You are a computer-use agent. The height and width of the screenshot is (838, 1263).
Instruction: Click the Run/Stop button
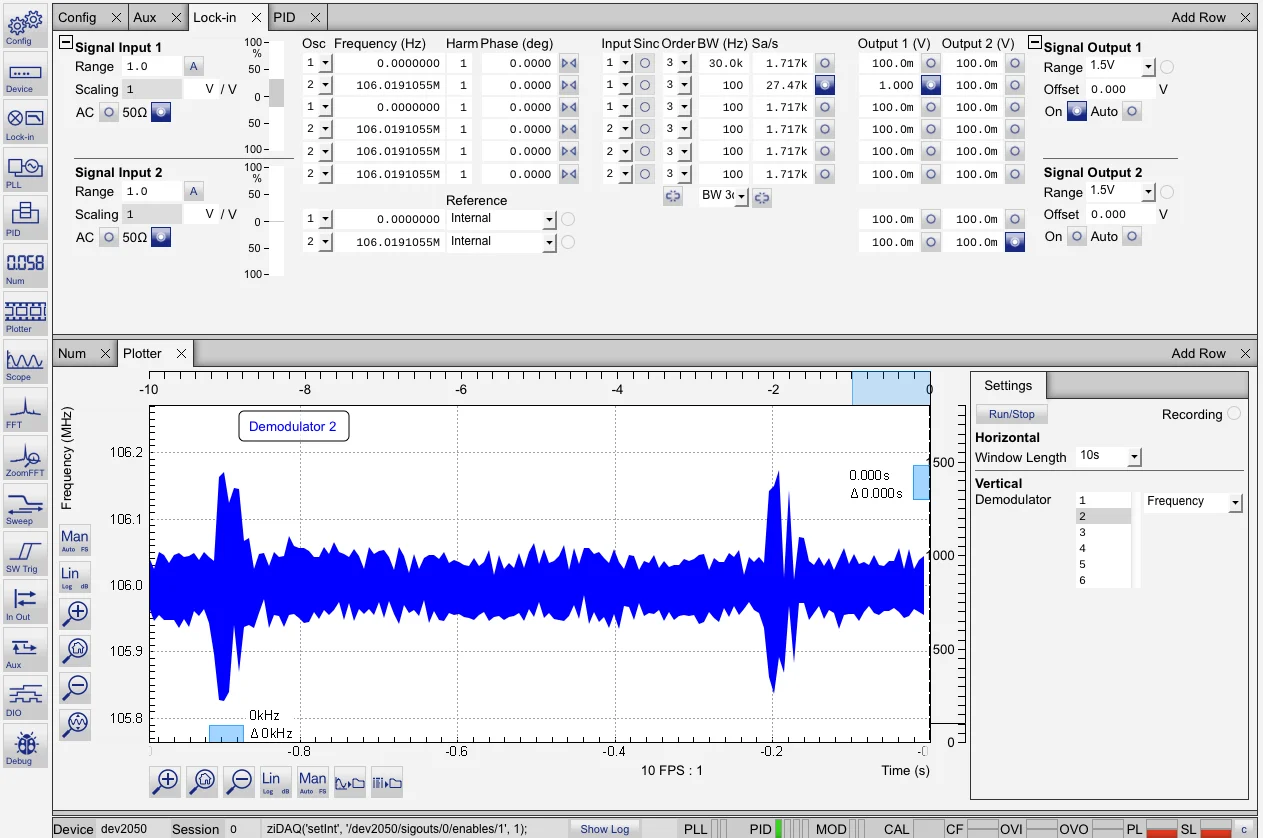pyautogui.click(x=1012, y=414)
